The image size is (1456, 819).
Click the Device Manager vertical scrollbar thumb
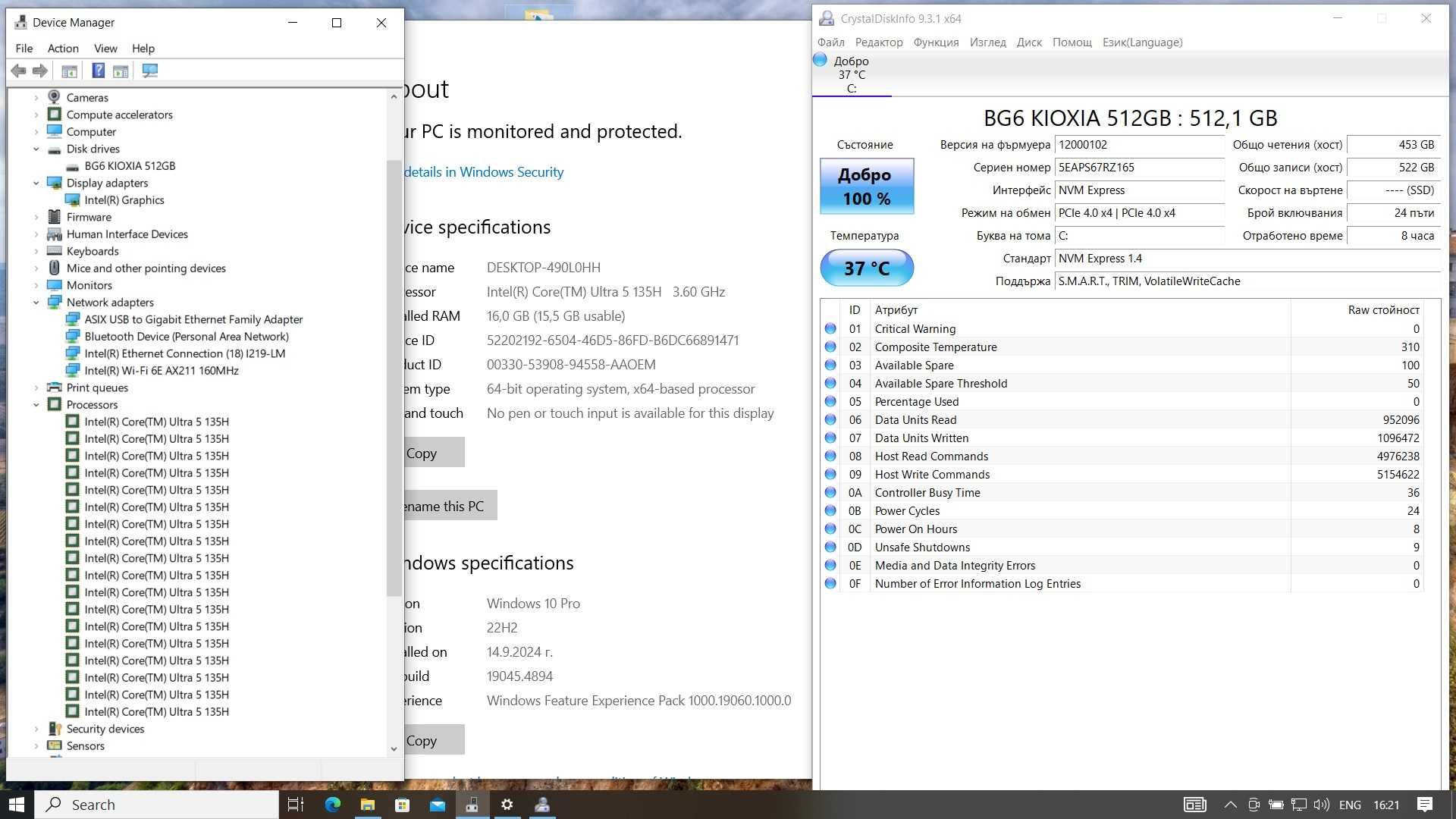tap(394, 378)
